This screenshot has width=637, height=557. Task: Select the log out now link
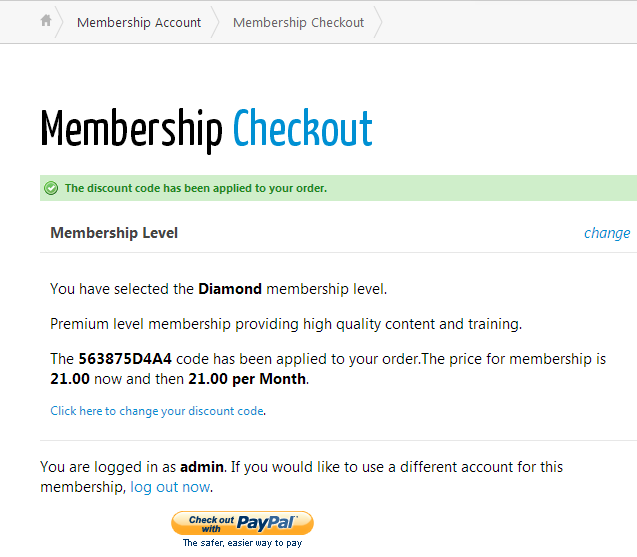click(x=170, y=487)
